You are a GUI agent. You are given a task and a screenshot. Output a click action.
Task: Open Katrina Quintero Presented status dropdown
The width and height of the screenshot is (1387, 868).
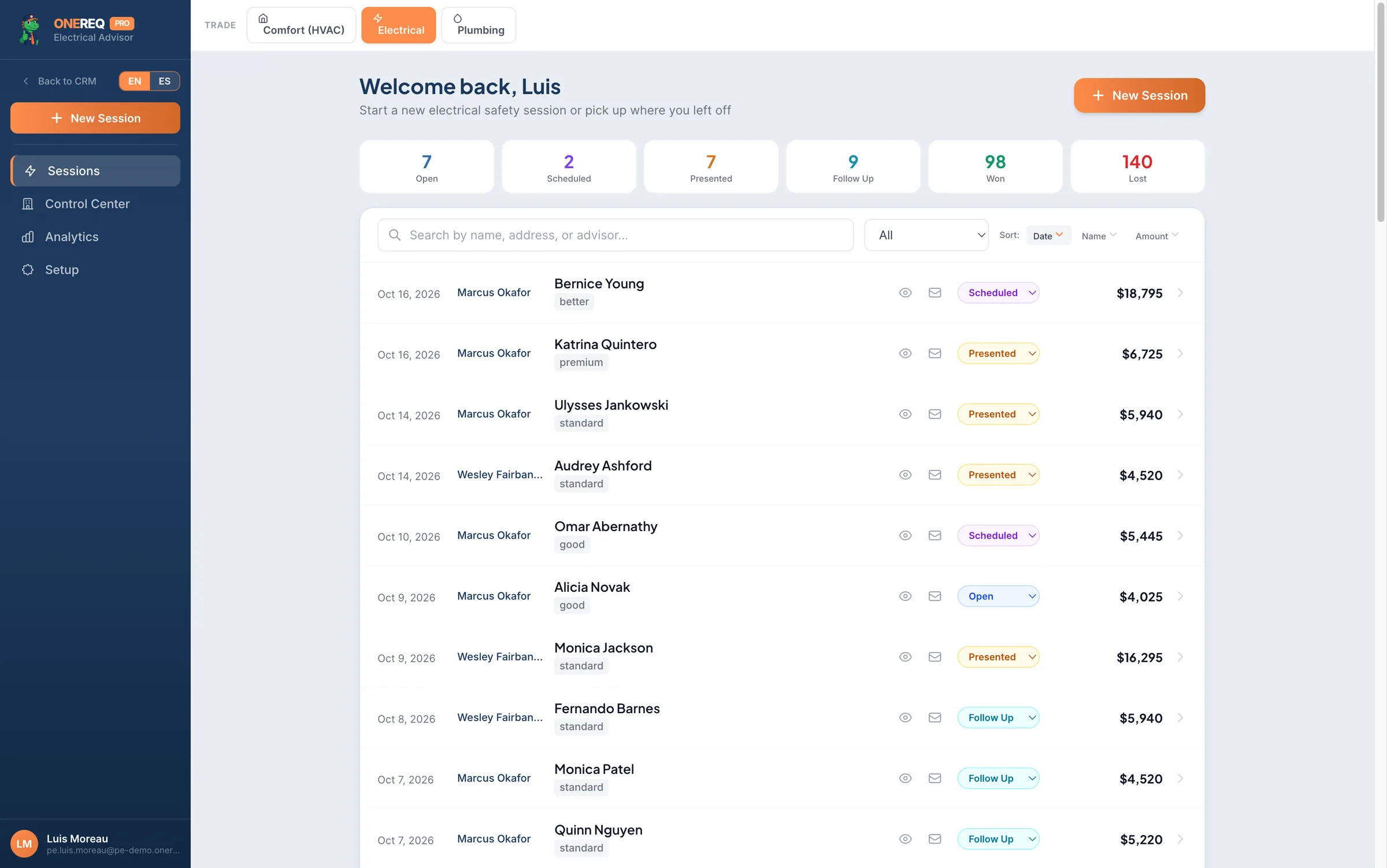coord(998,354)
